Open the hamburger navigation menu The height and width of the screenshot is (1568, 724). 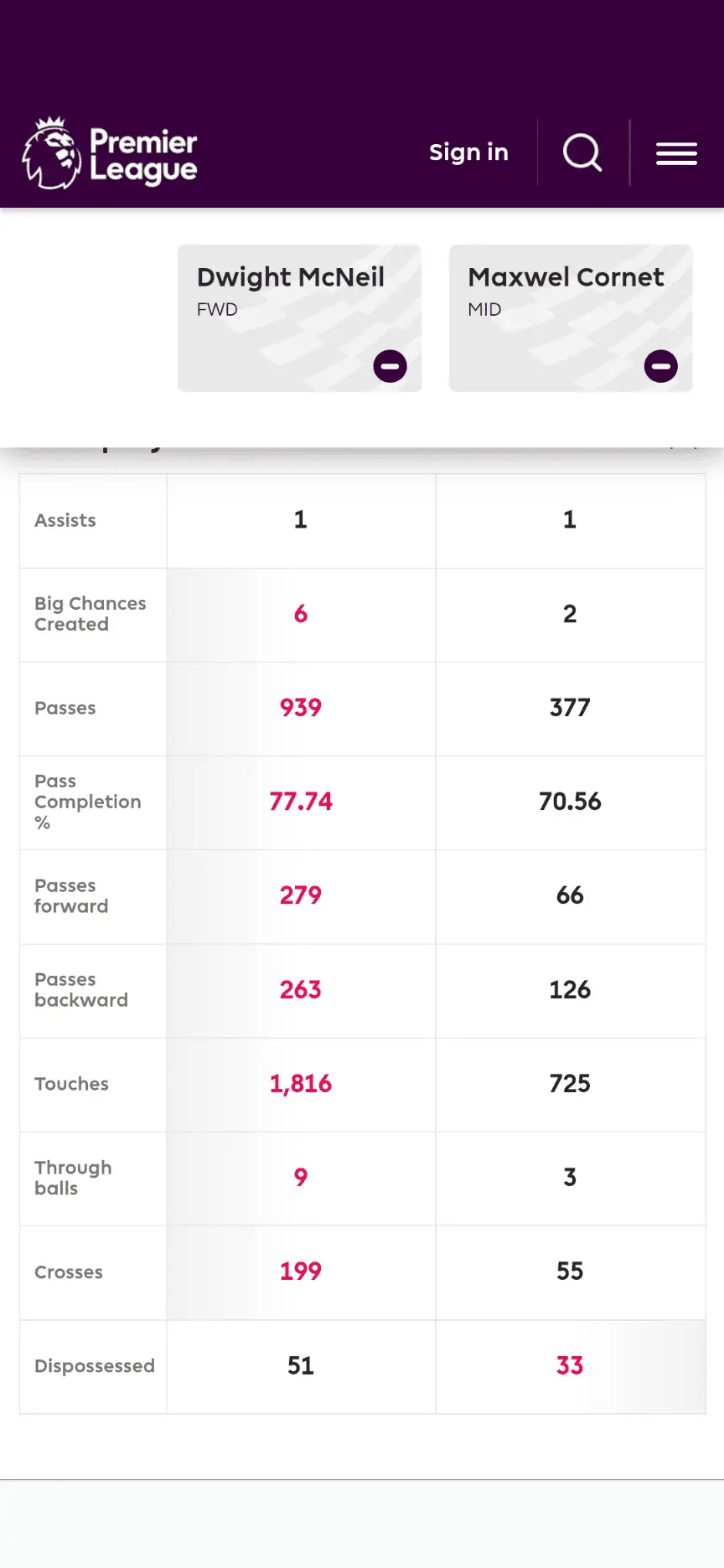click(x=676, y=153)
